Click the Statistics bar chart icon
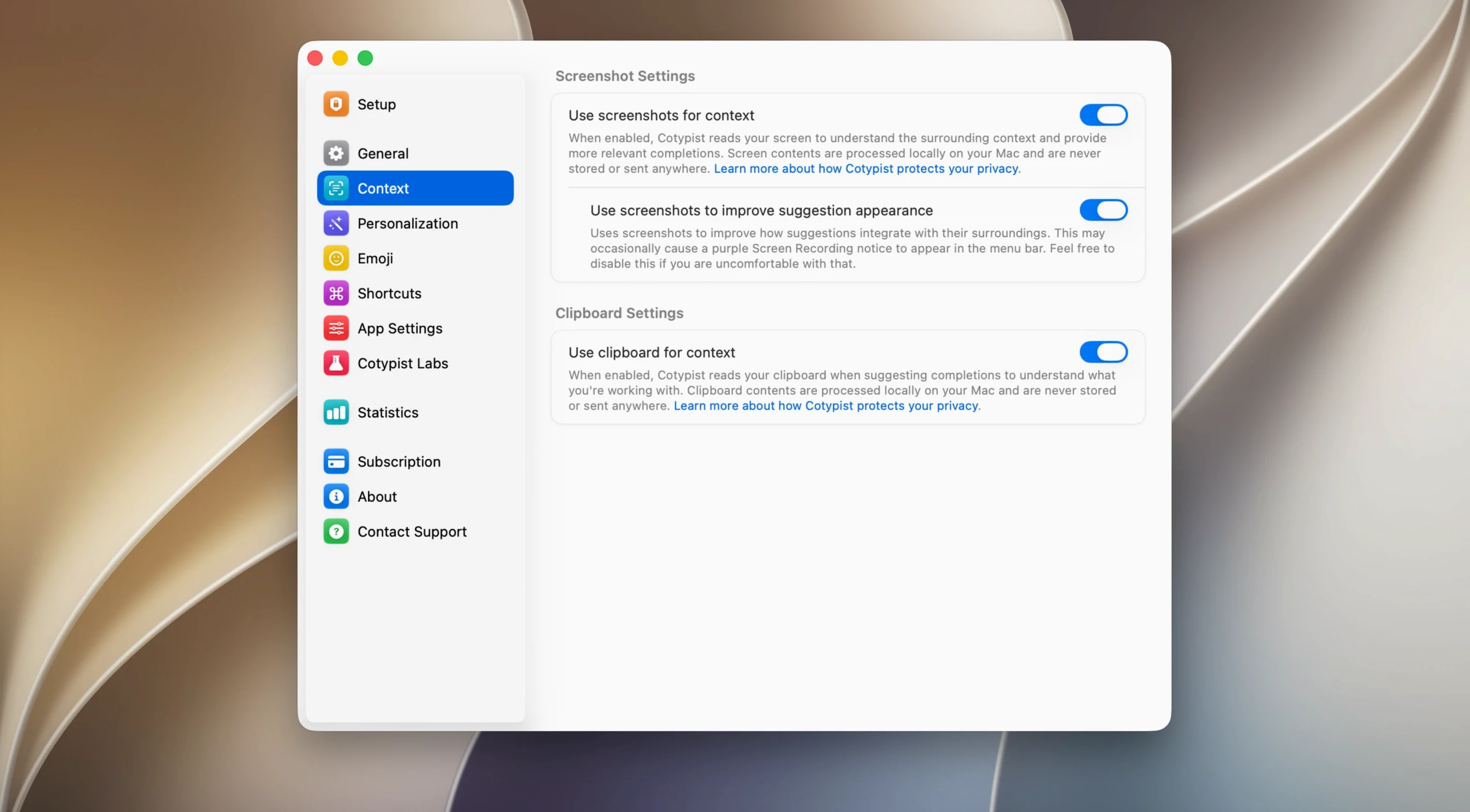 click(336, 412)
